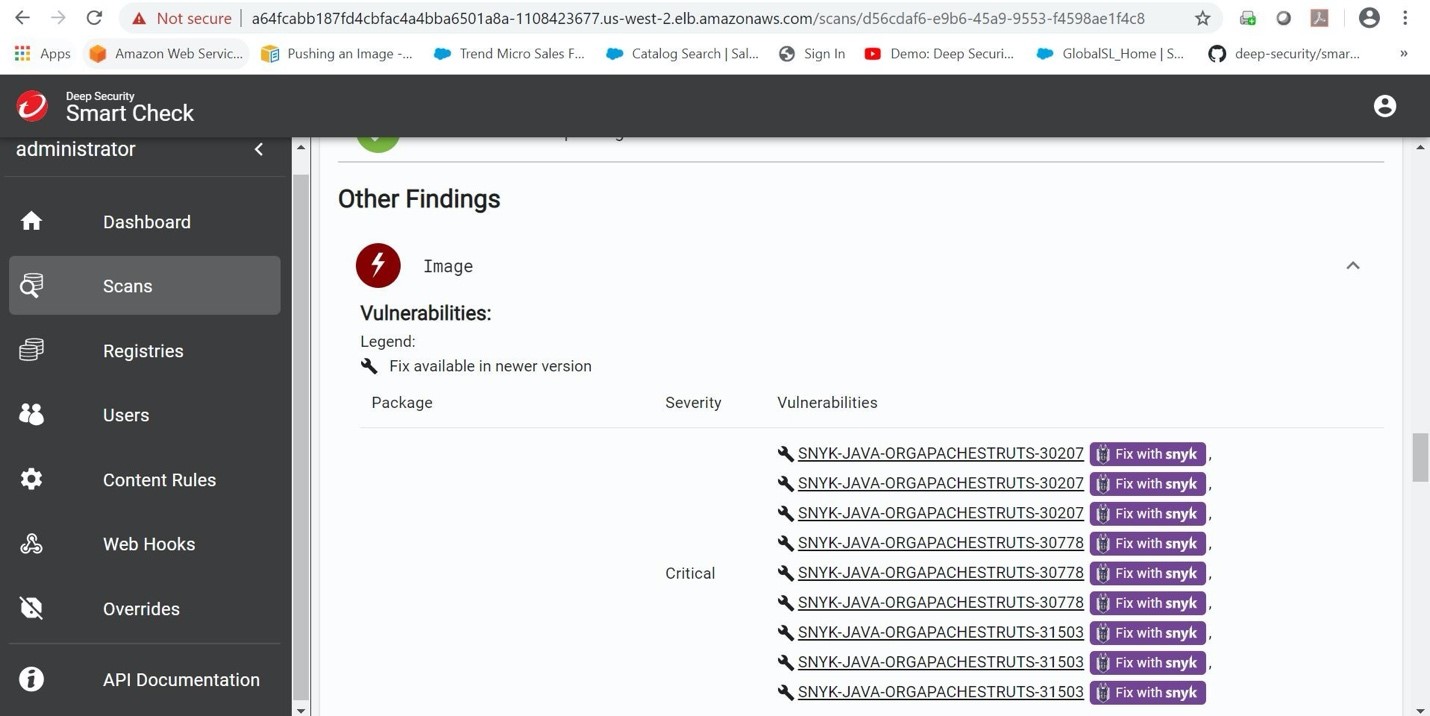Click 'Fix with snyk' for the third ORGAPACHESTRUTS-30207

tap(1148, 513)
